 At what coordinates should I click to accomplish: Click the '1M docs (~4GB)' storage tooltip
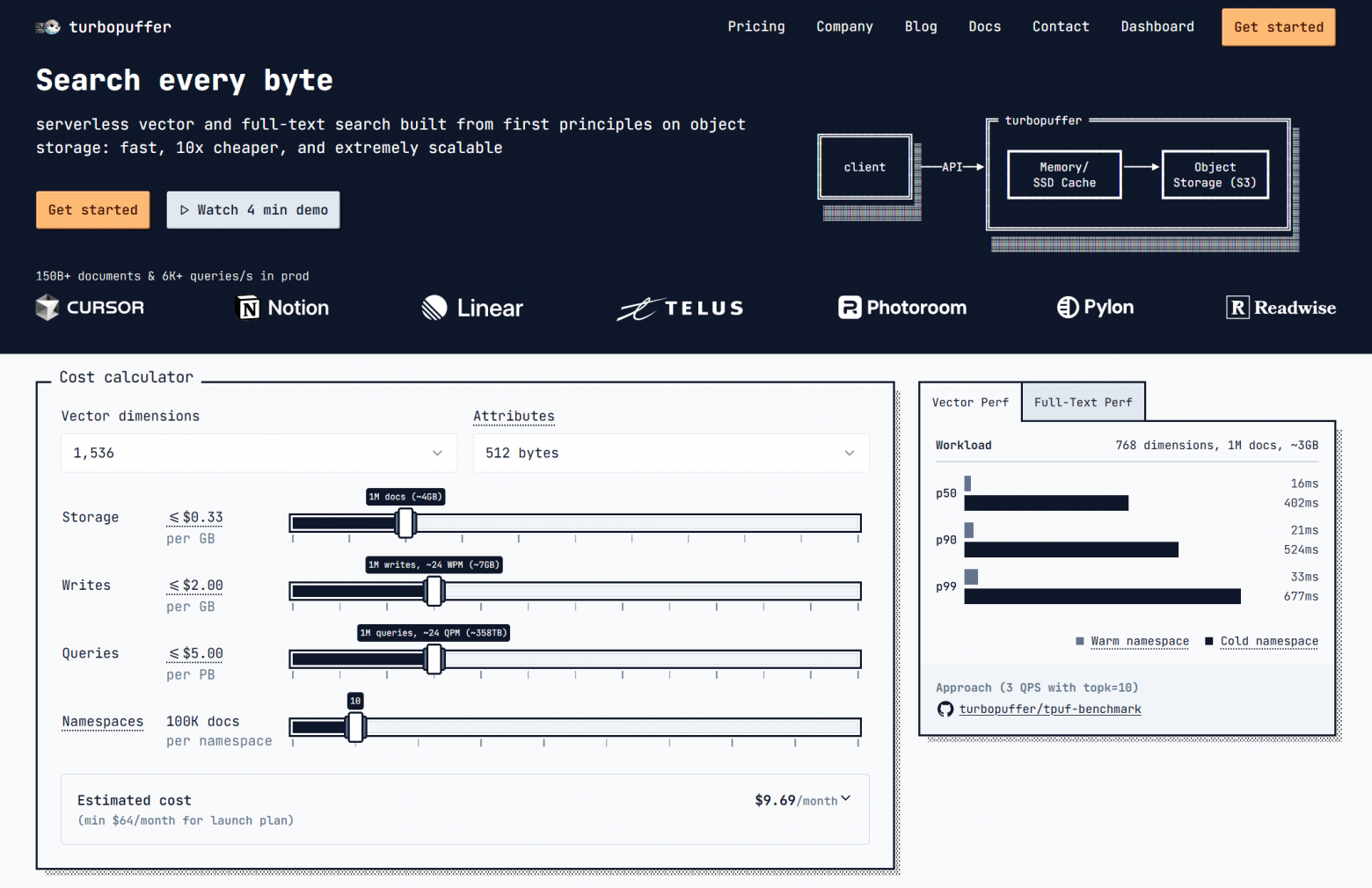(405, 497)
